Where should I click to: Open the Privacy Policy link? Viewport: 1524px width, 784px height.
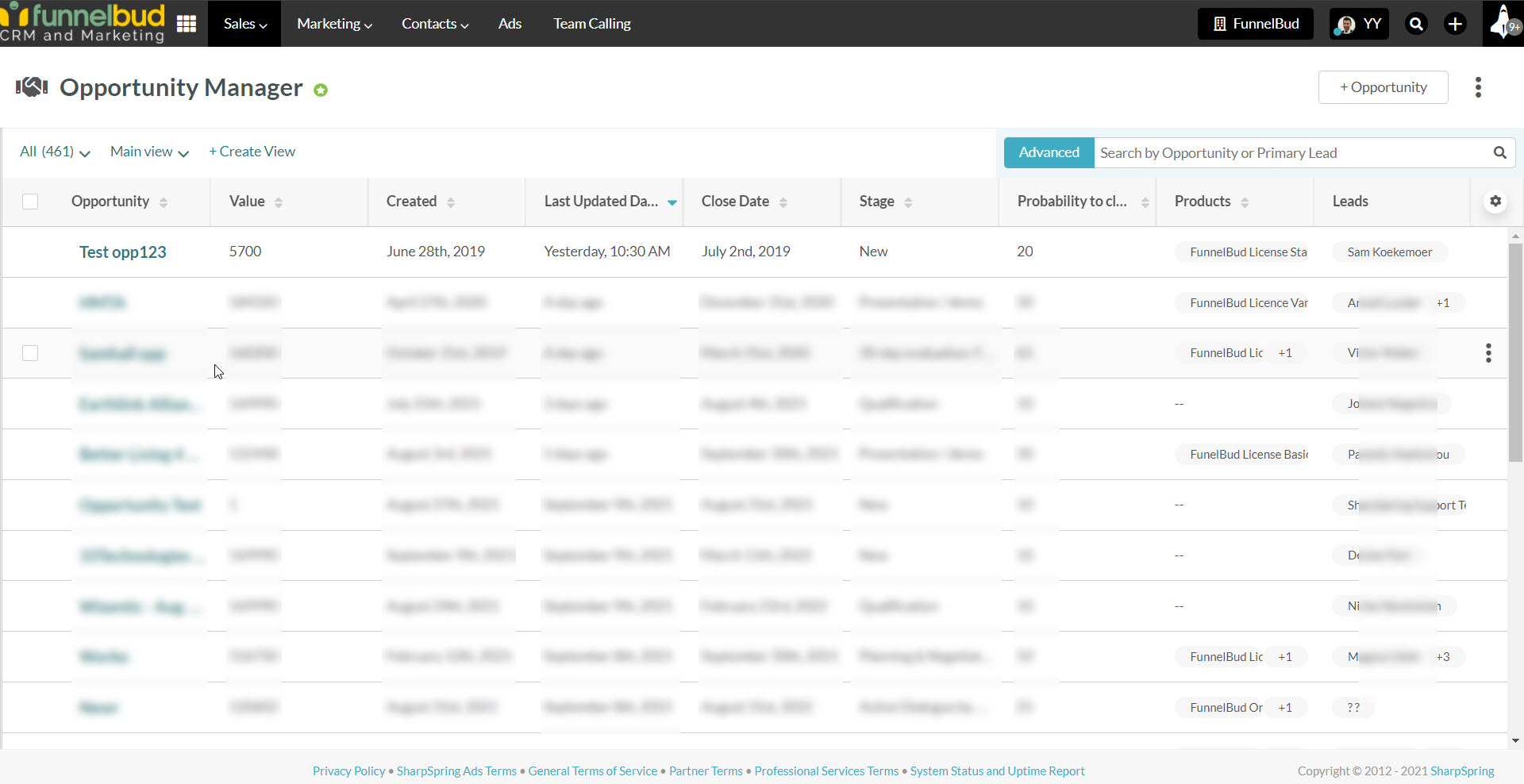pyautogui.click(x=348, y=771)
